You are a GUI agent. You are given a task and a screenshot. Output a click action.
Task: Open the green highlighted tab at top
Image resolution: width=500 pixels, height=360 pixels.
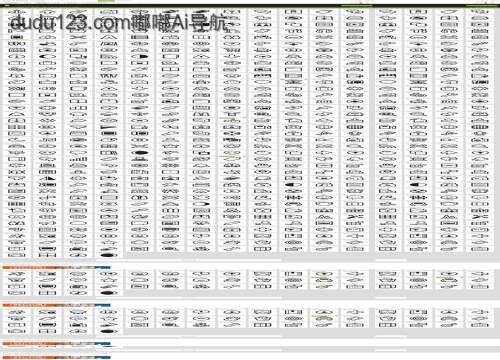[x=106, y=1]
